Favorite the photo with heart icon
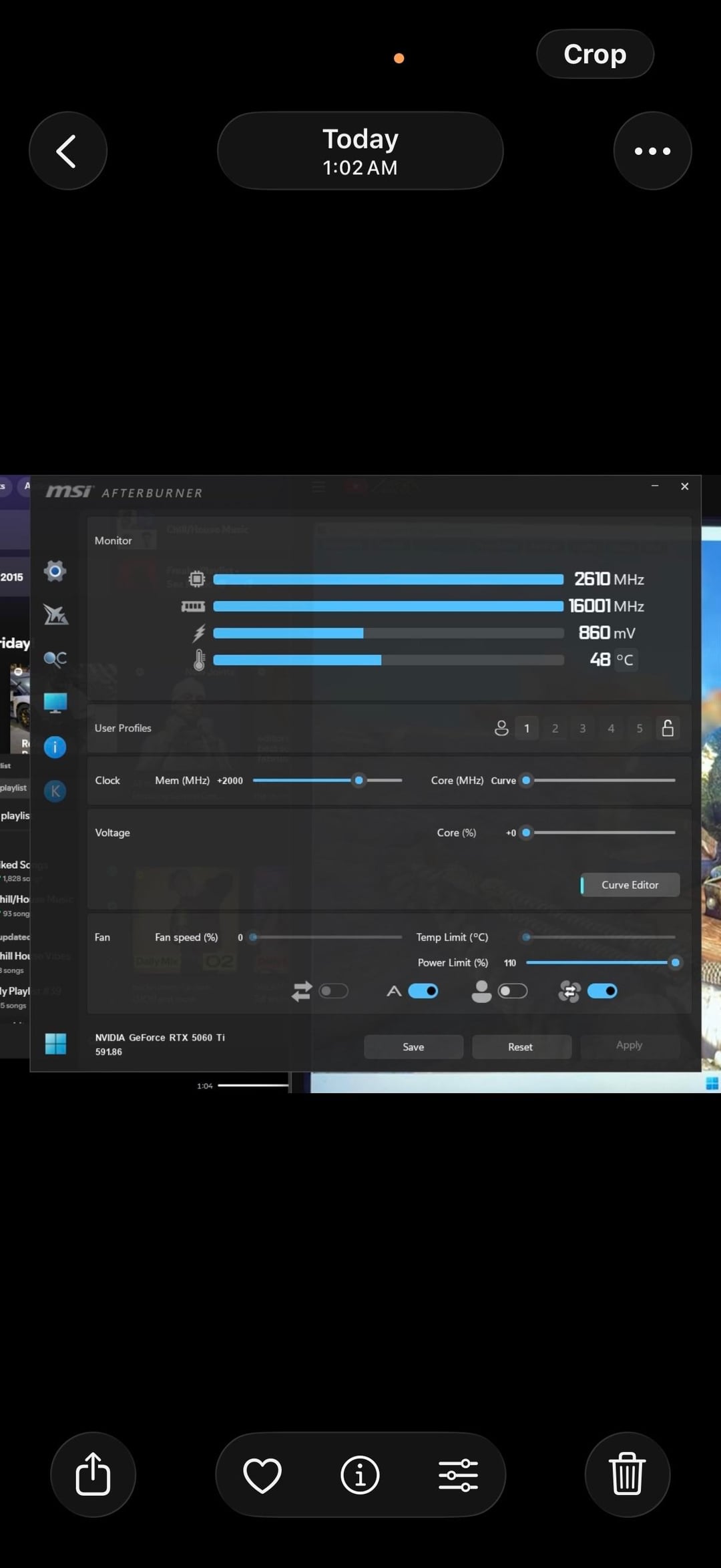Screen dimensions: 721x1568 [262, 1475]
